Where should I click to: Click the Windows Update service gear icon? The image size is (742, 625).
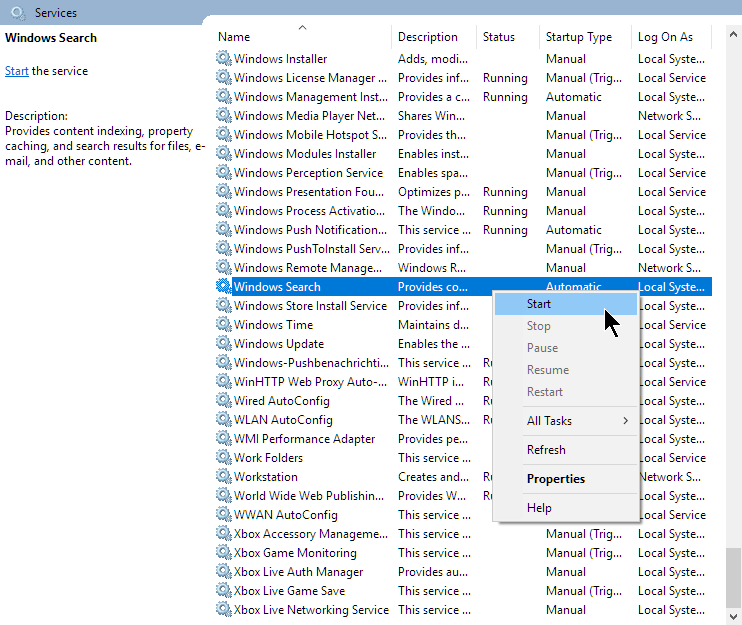click(x=224, y=344)
